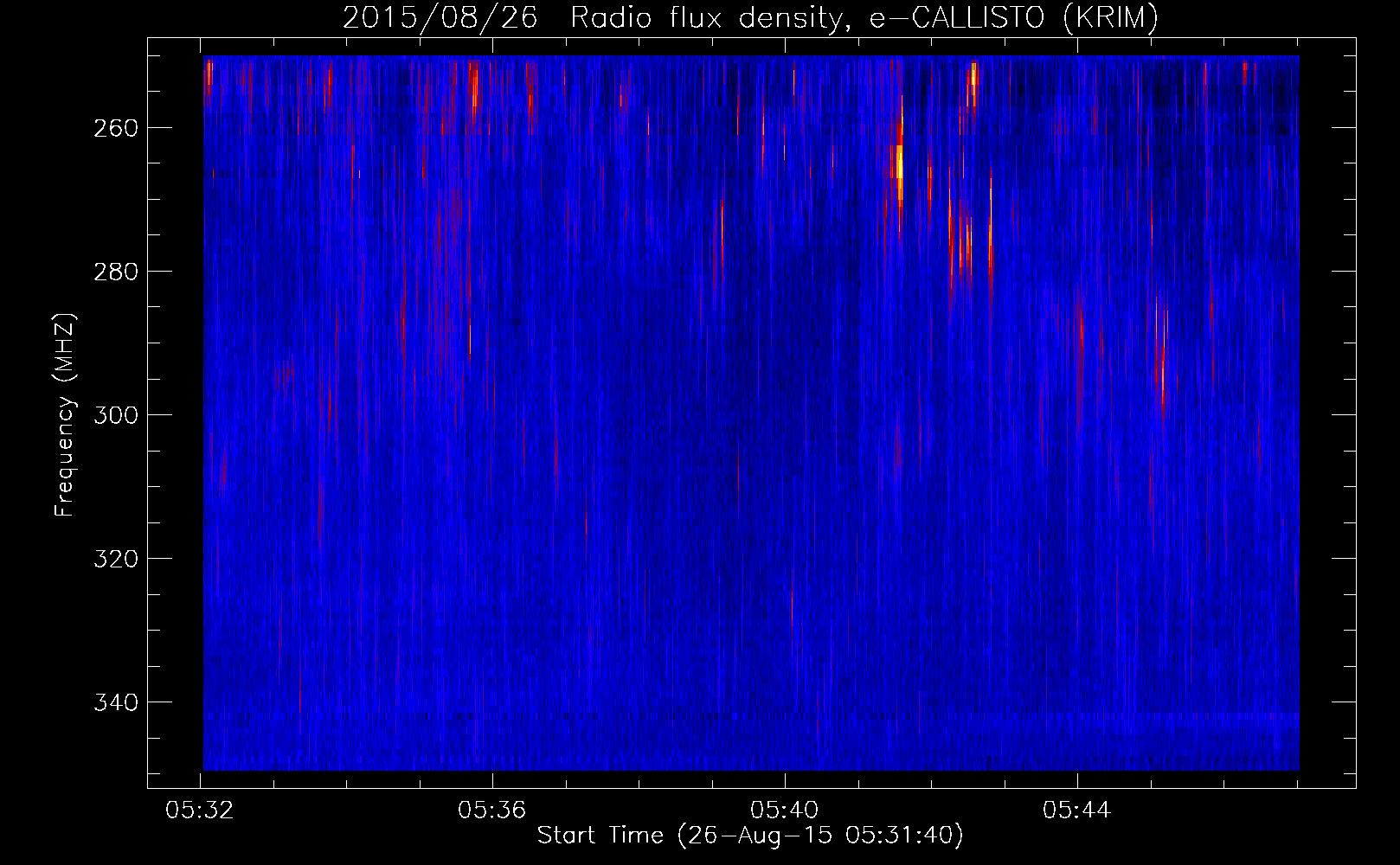1400x865 pixels.
Task: Click the 05:44 time tick label
Action: [1077, 810]
